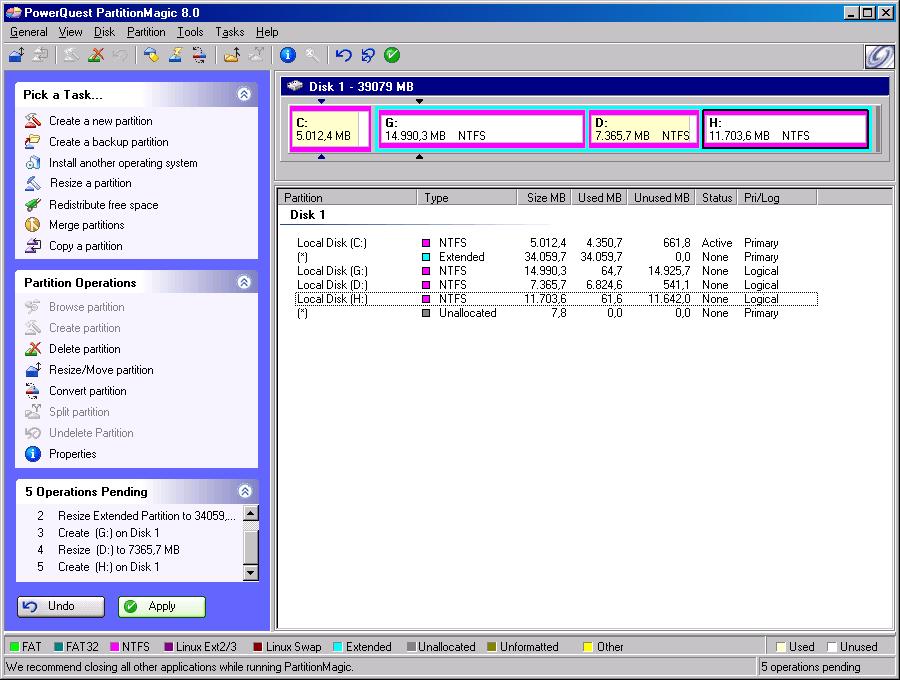The width and height of the screenshot is (900, 680).
Task: Click the Copy a partition icon
Action: point(33,246)
